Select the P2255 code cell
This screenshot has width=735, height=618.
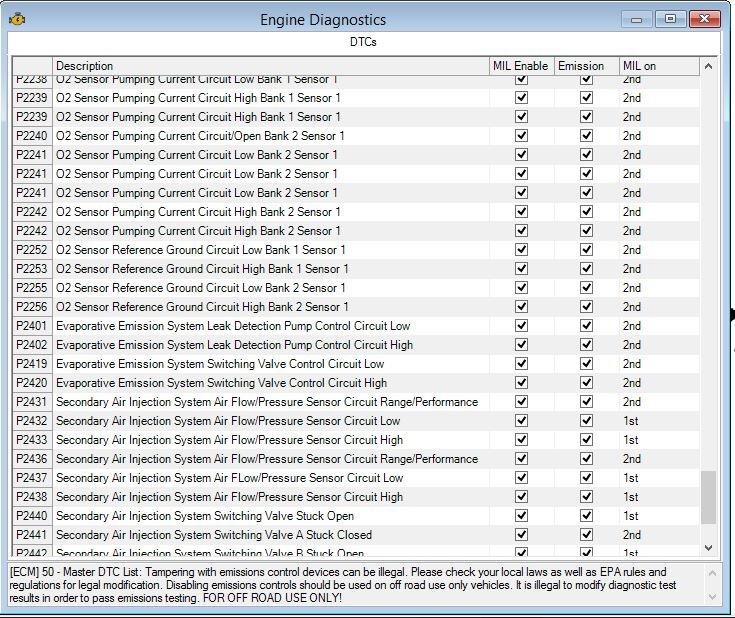click(32, 288)
